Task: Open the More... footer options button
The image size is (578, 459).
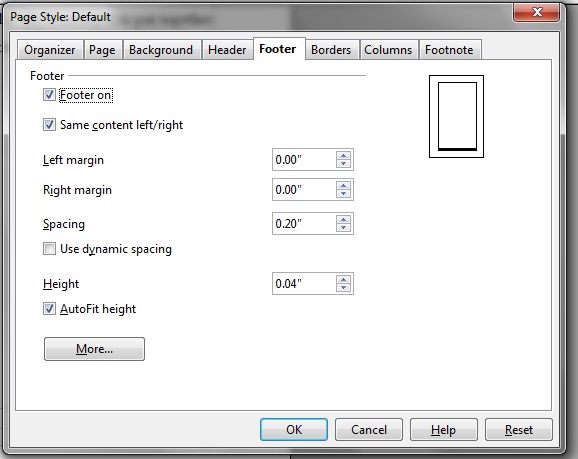Action: (x=94, y=349)
